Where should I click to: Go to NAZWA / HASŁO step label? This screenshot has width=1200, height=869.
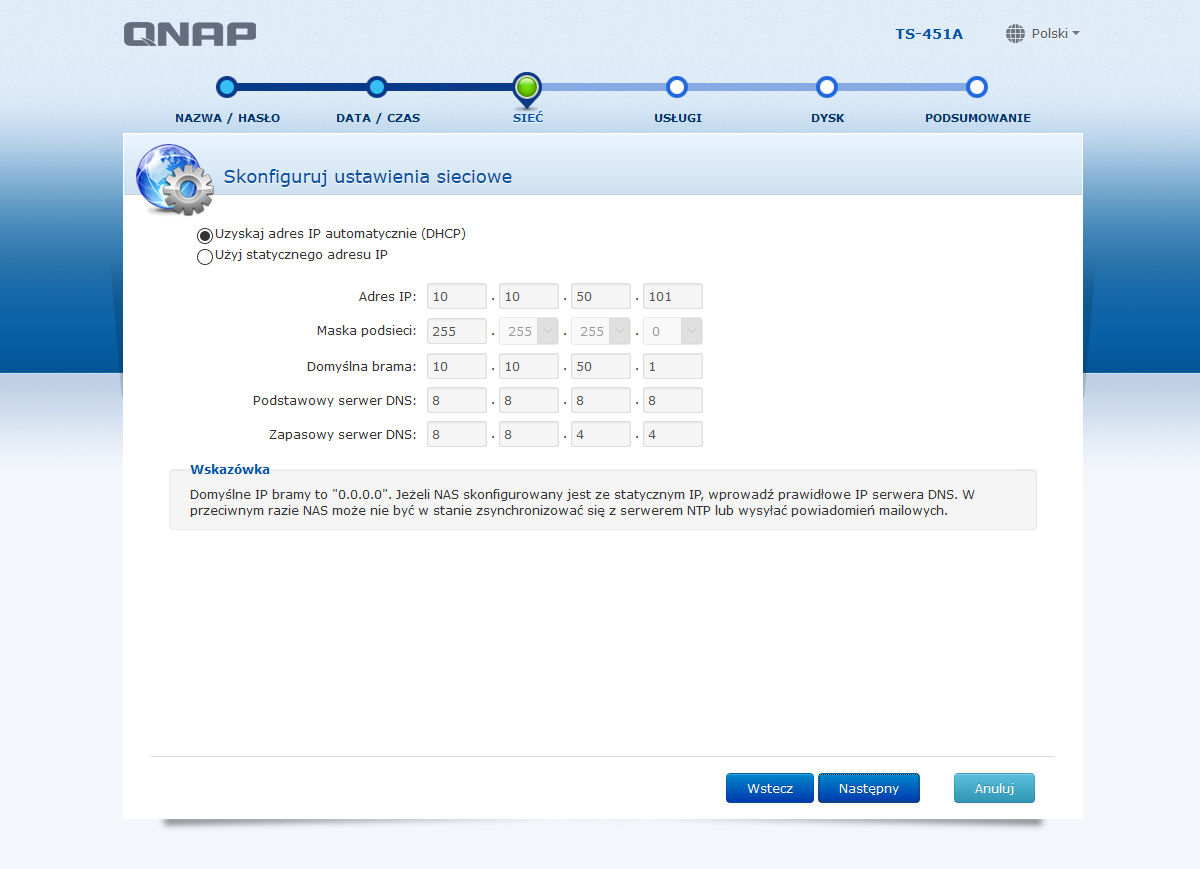coord(228,118)
